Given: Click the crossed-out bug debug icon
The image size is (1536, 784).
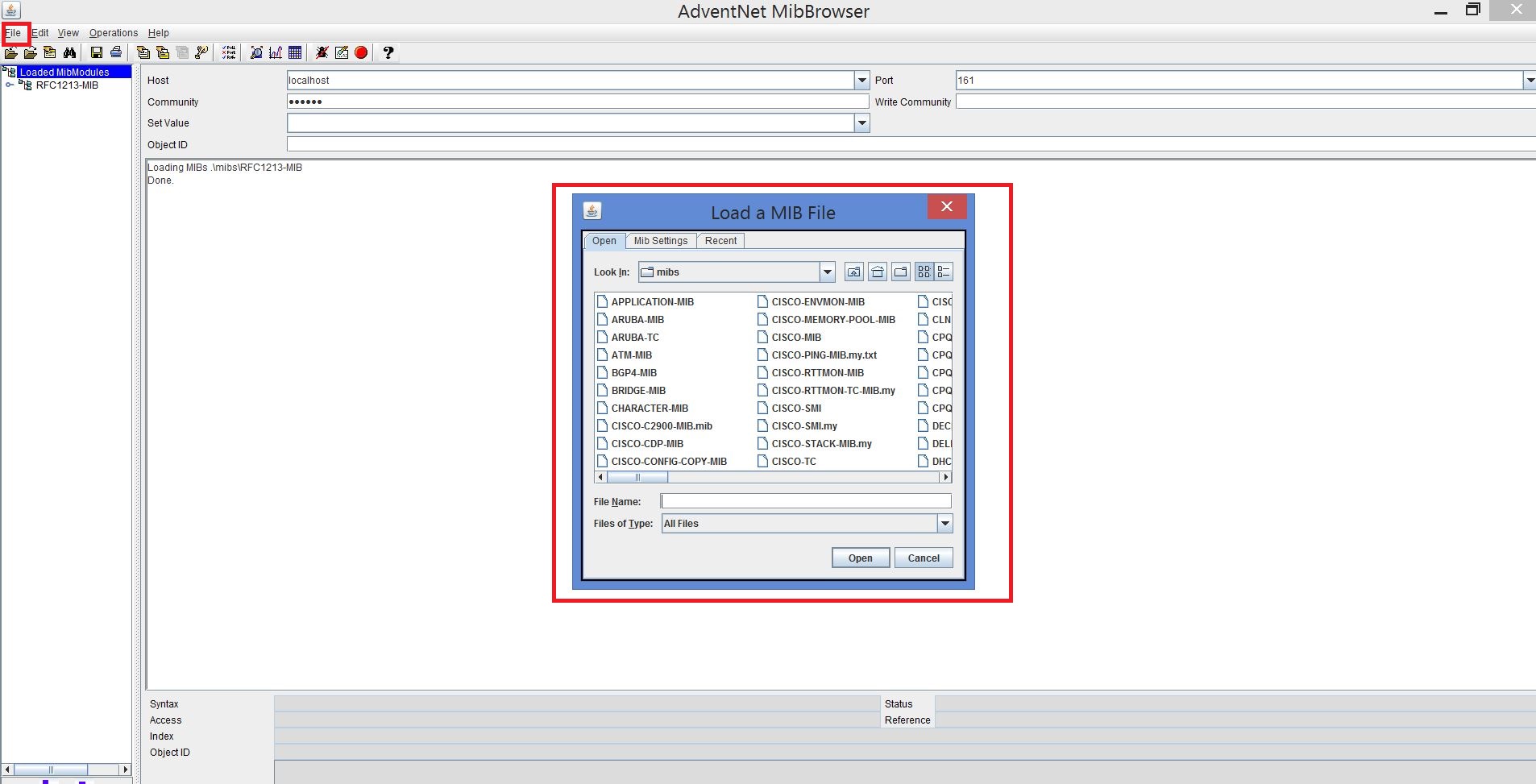Looking at the screenshot, I should [x=322, y=53].
